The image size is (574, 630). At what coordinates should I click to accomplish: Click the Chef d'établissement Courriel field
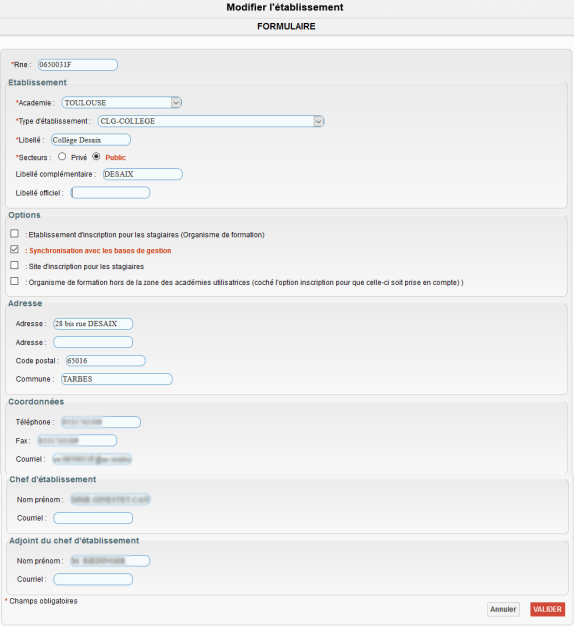93,518
